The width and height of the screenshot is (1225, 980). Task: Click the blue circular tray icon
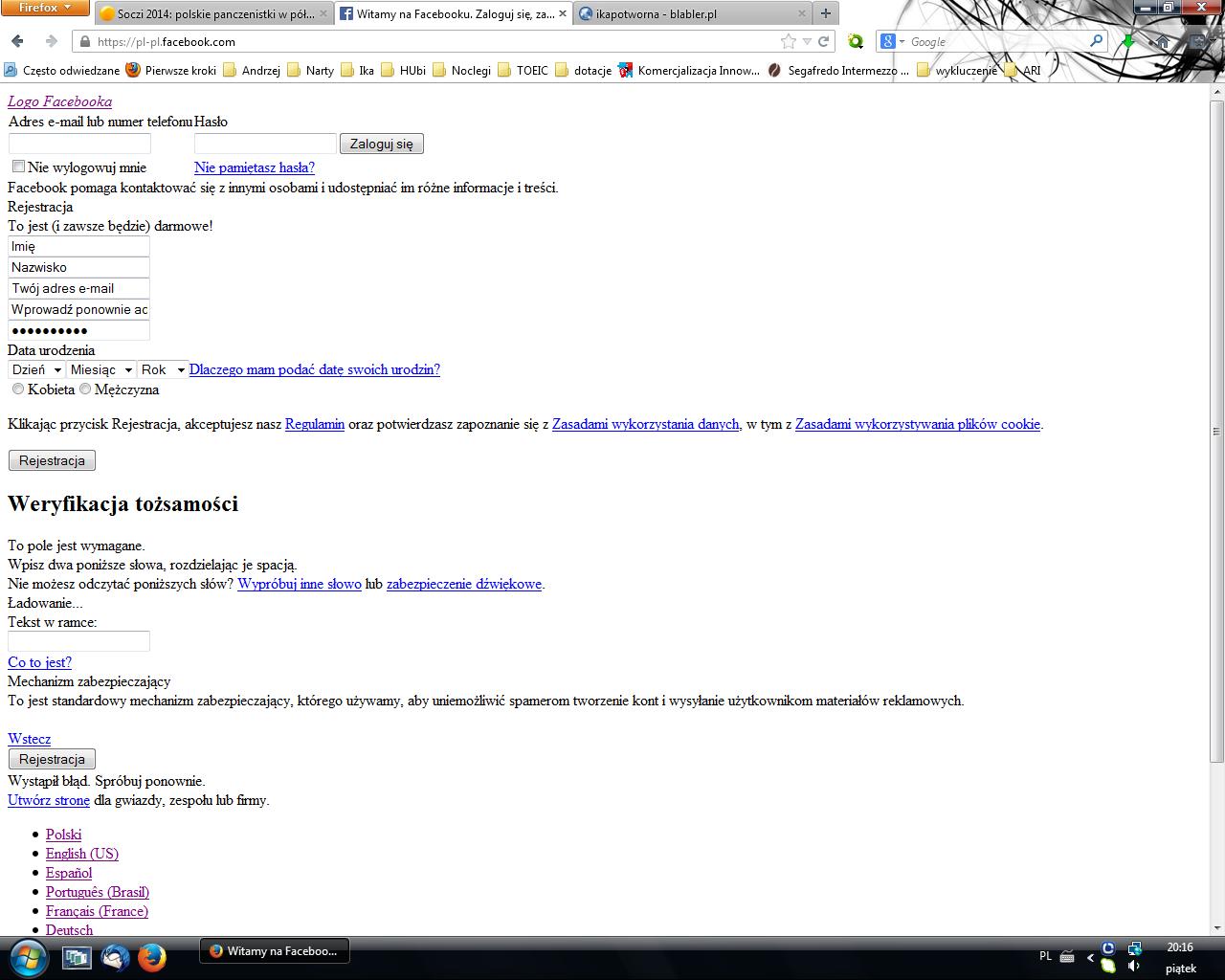tap(1108, 948)
